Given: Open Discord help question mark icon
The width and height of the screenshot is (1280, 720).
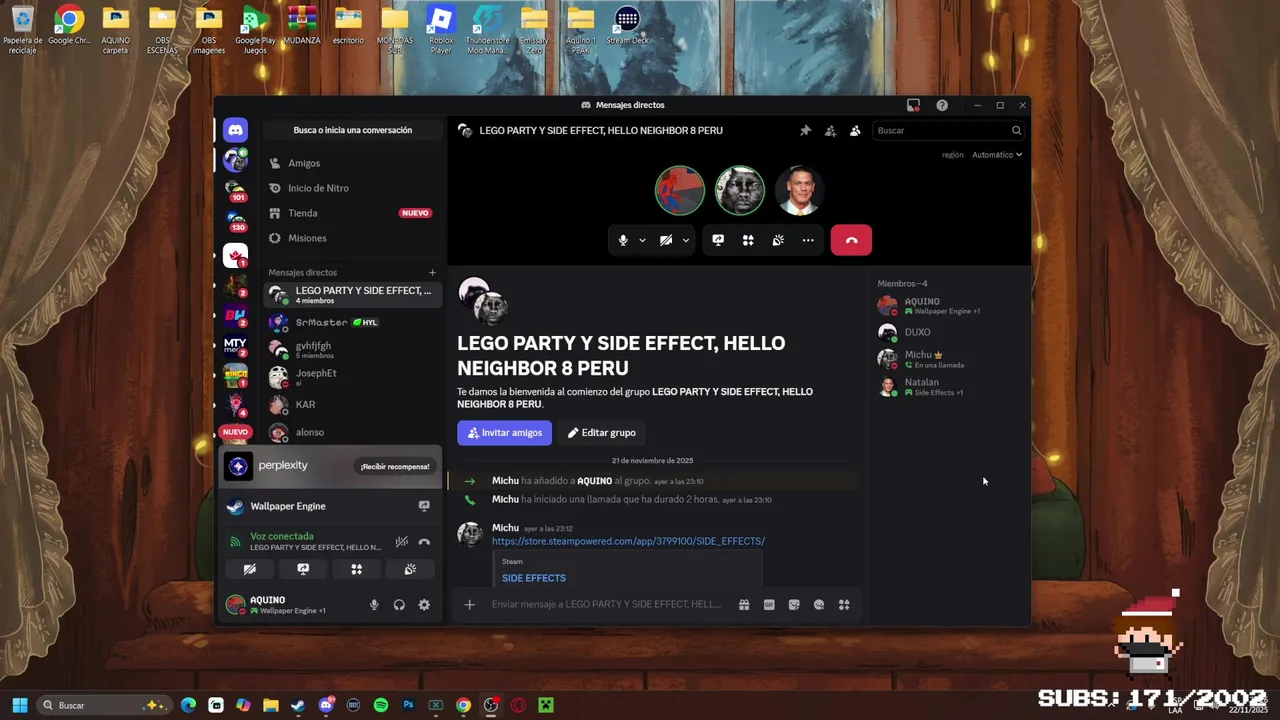Looking at the screenshot, I should point(942,105).
